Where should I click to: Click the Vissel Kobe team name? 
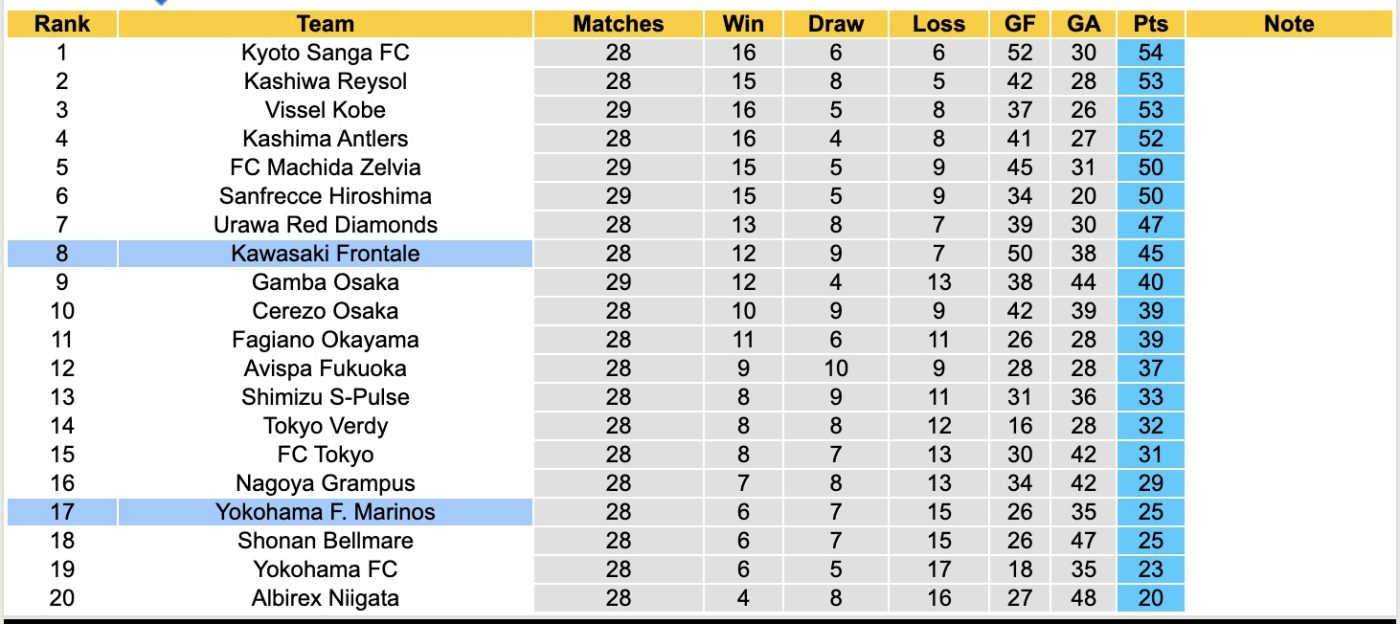pos(325,110)
